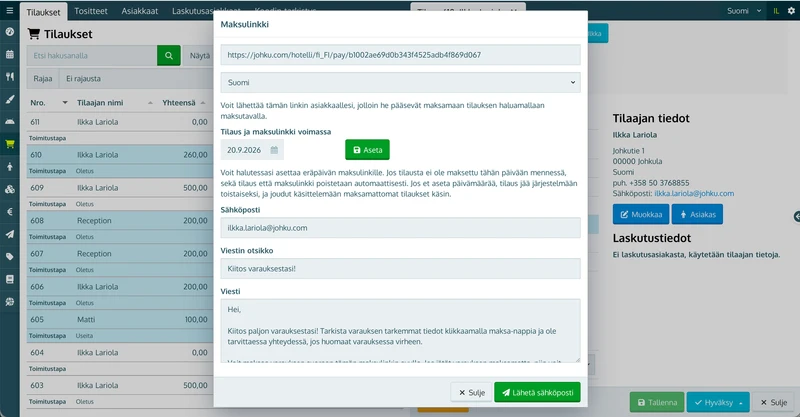
Task: Select order 610 row
Action: point(120,155)
